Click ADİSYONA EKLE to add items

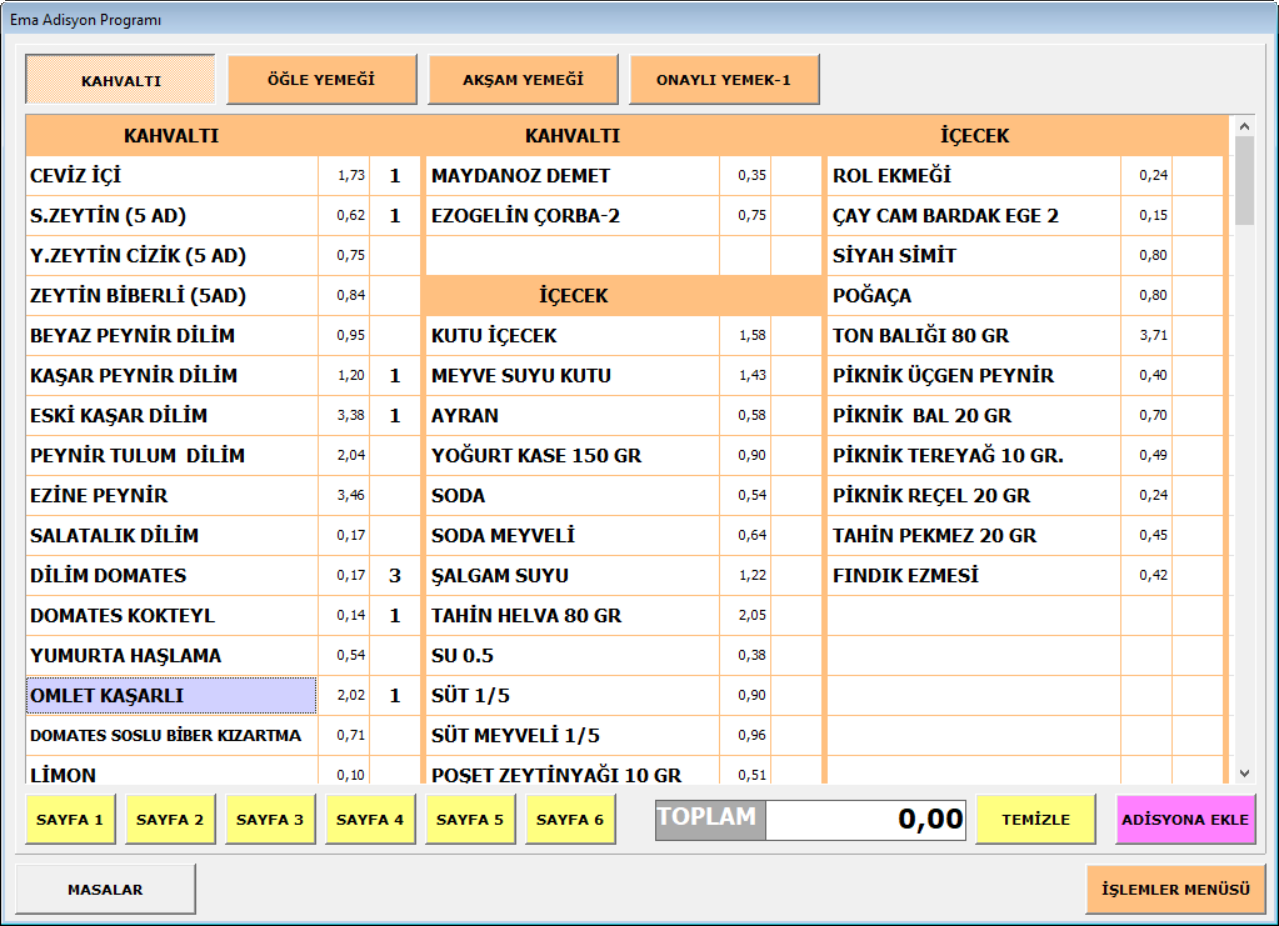point(1185,820)
